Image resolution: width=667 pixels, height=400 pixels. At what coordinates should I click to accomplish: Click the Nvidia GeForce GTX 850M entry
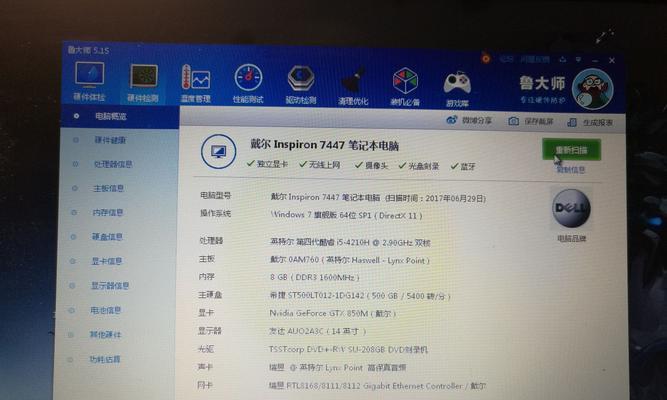click(x=333, y=313)
